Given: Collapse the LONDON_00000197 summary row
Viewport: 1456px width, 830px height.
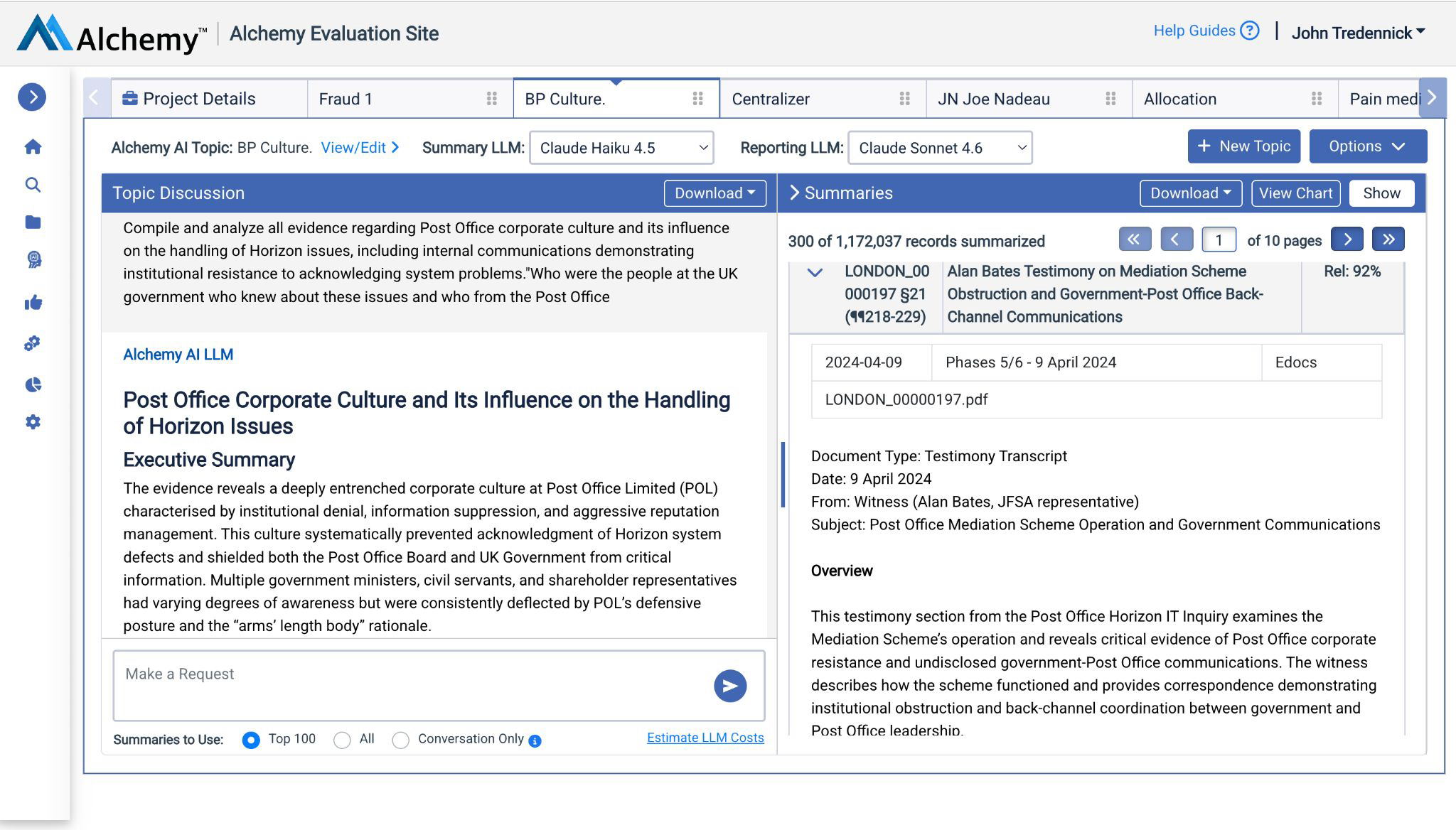Looking at the screenshot, I should click(x=815, y=272).
